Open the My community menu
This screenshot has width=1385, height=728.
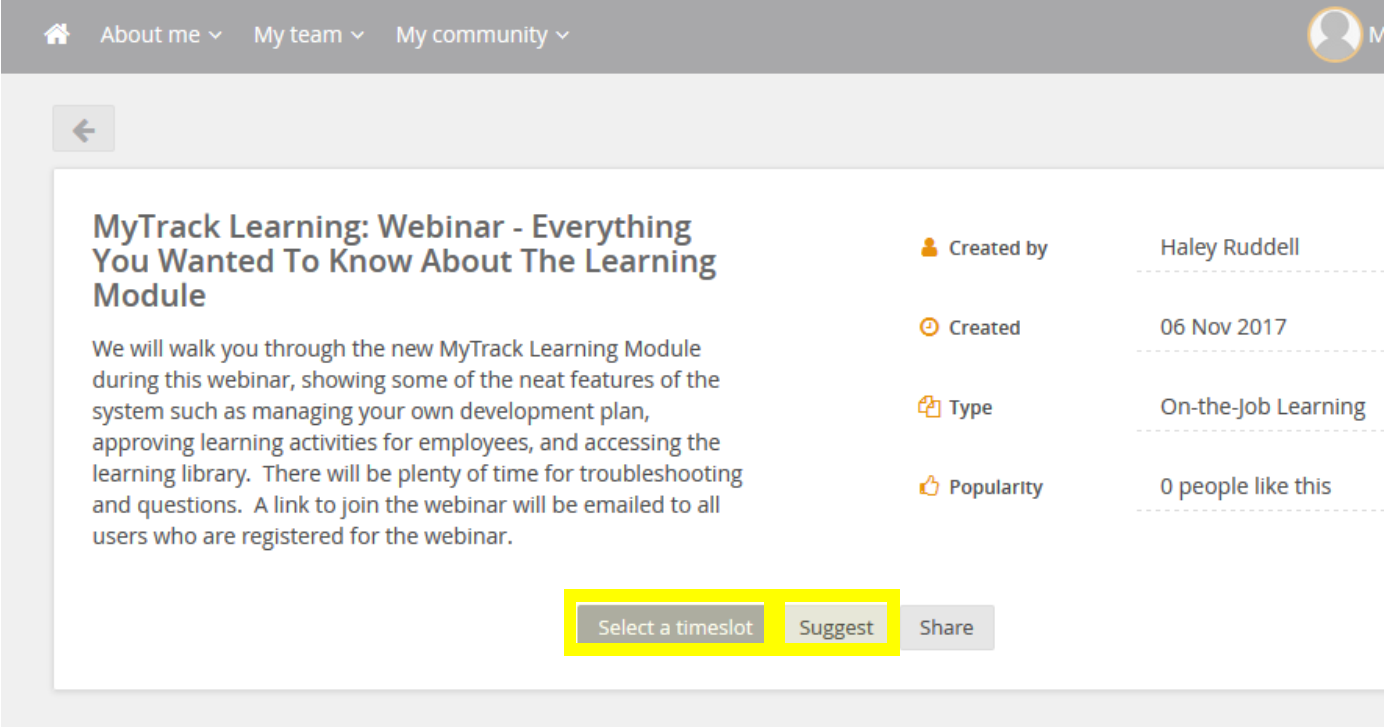482,34
